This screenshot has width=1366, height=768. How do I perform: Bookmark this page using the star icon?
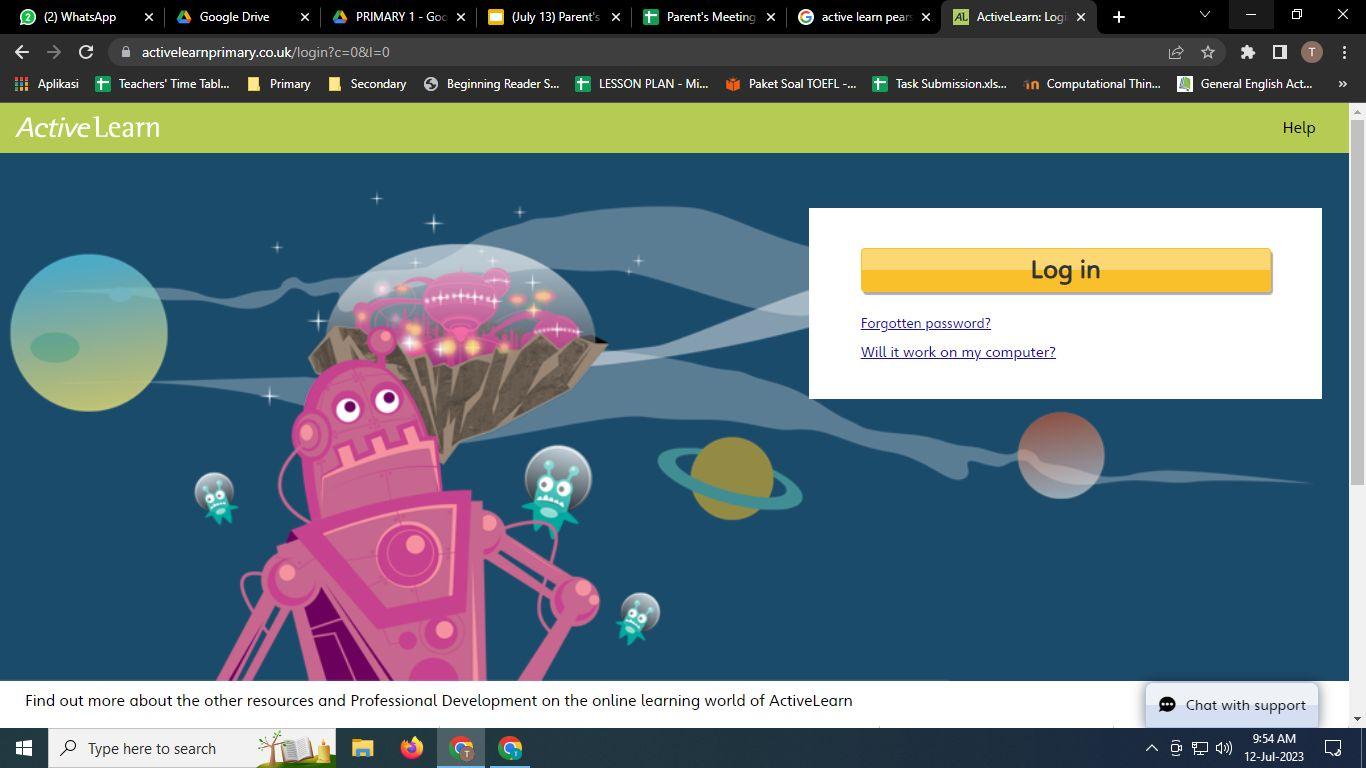[x=1207, y=52]
